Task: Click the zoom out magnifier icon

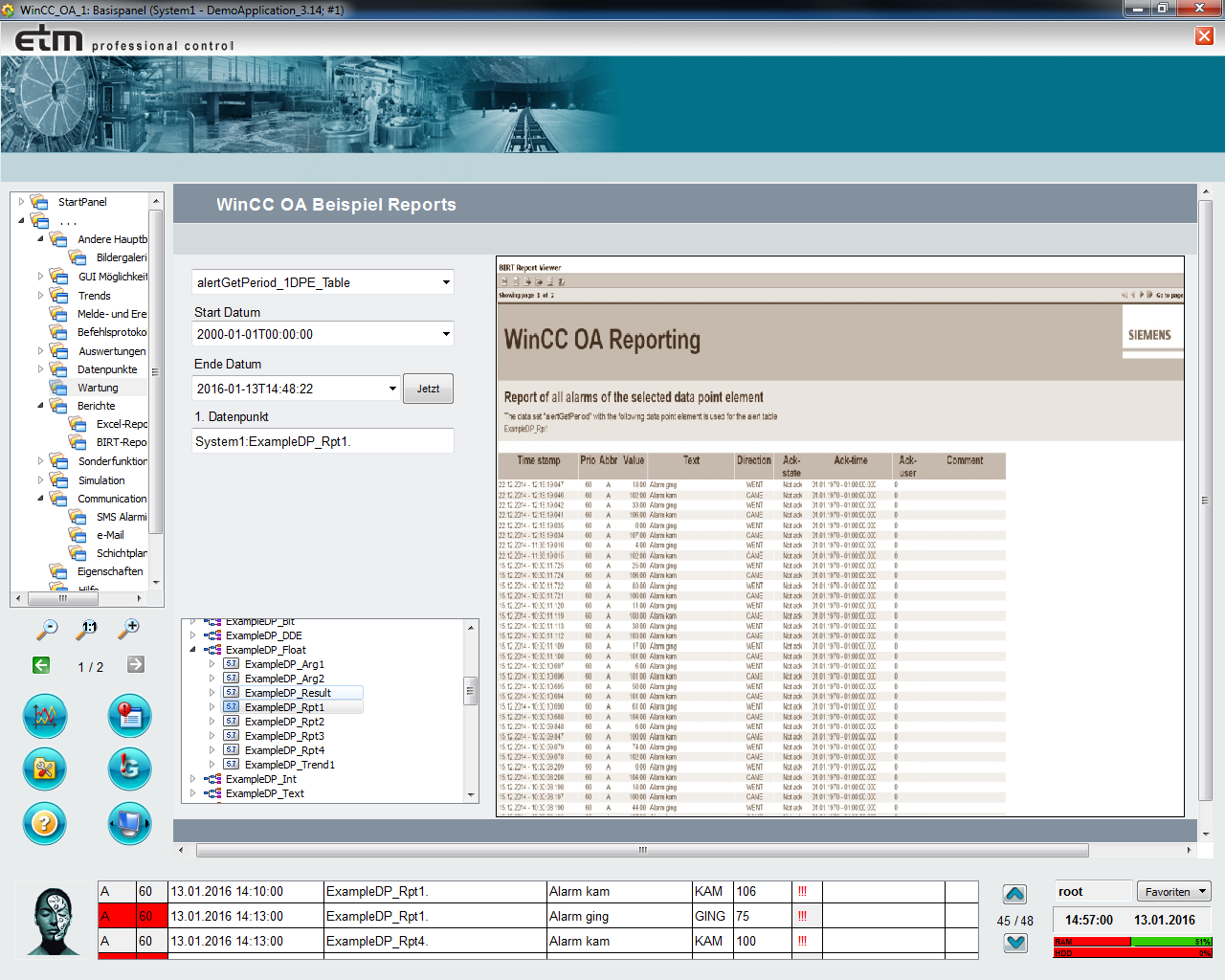Action: click(46, 629)
